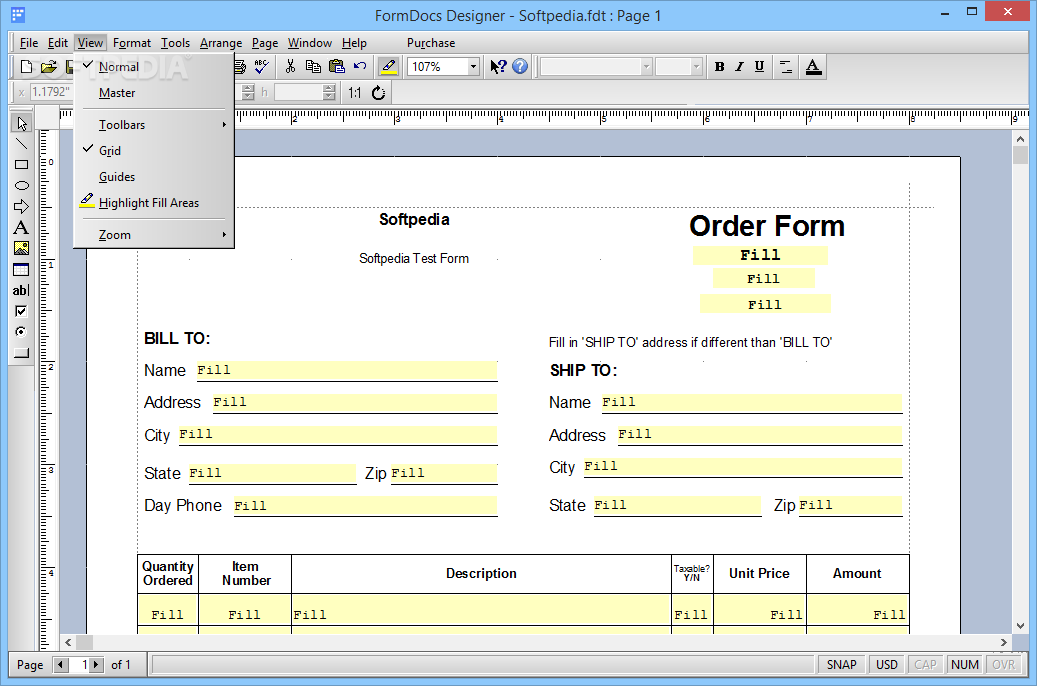Toggle the OVR status indicator
Image resolution: width=1037 pixels, height=686 pixels.
(1003, 665)
